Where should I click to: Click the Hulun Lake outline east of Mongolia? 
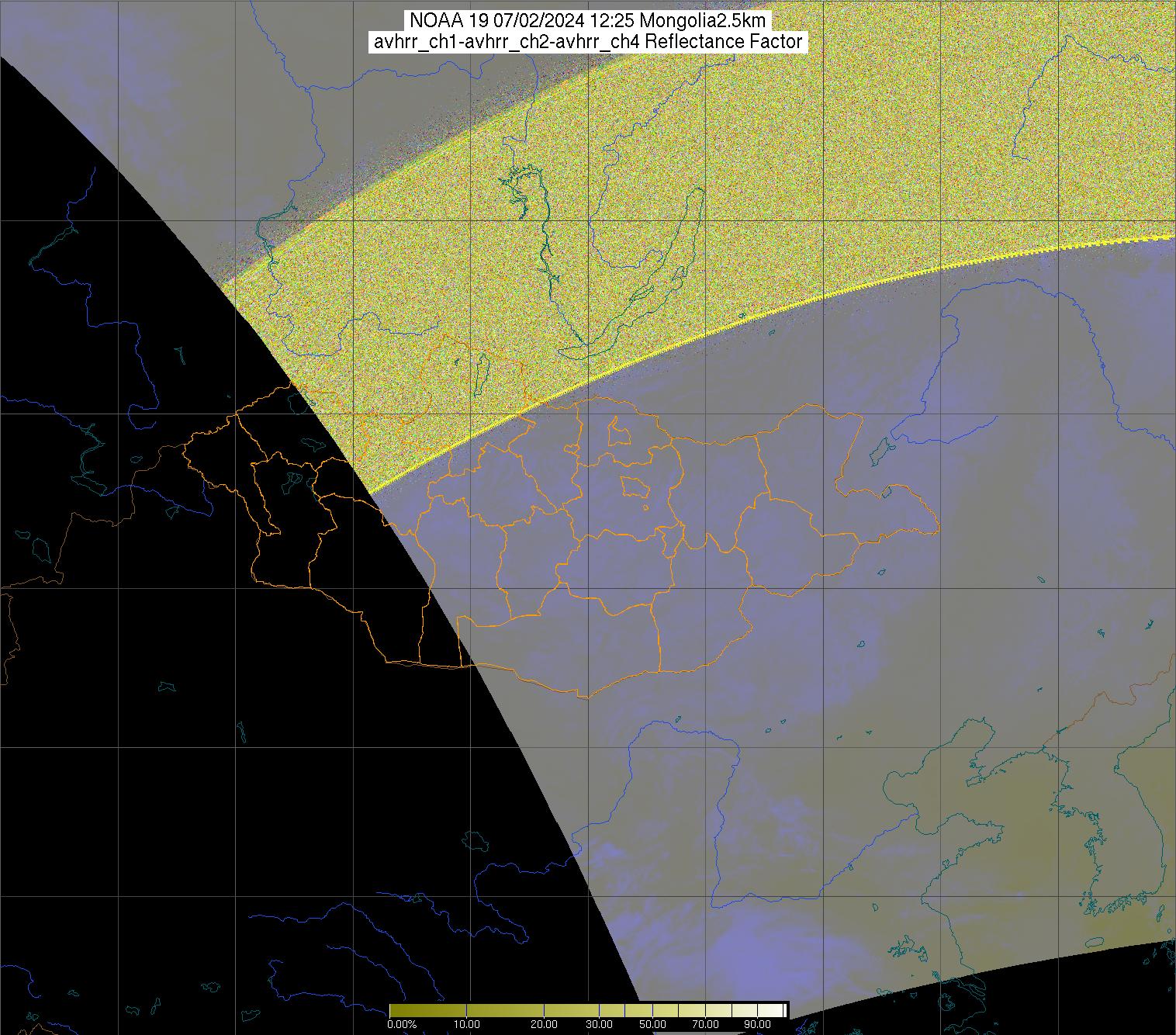pyautogui.click(x=880, y=449)
